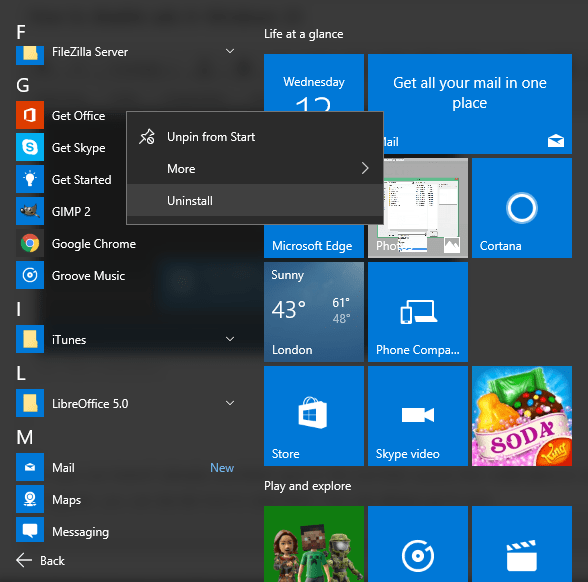Click the iTunes folder icon
588x582 pixels.
click(30, 339)
